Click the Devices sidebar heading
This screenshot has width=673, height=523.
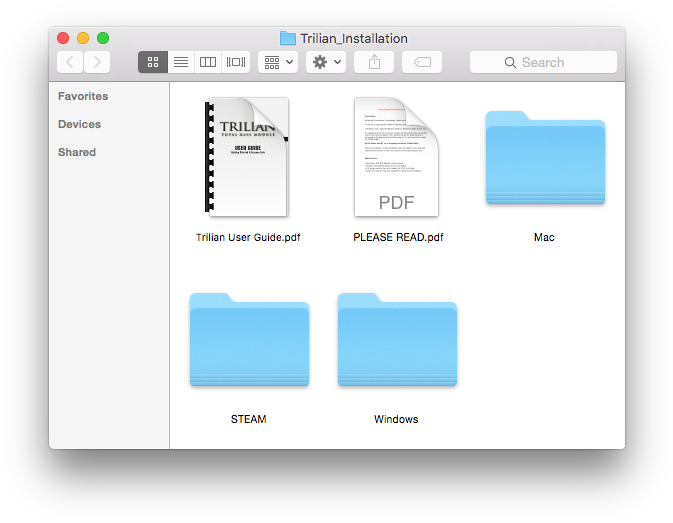click(79, 124)
